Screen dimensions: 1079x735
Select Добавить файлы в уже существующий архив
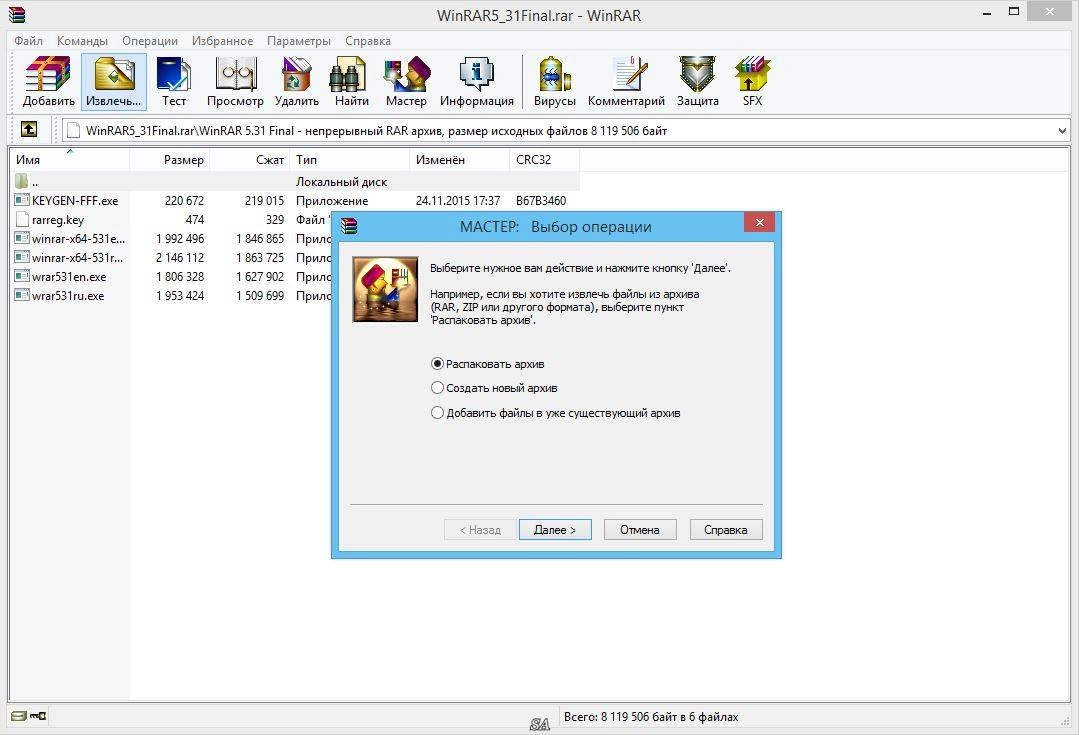point(555,413)
